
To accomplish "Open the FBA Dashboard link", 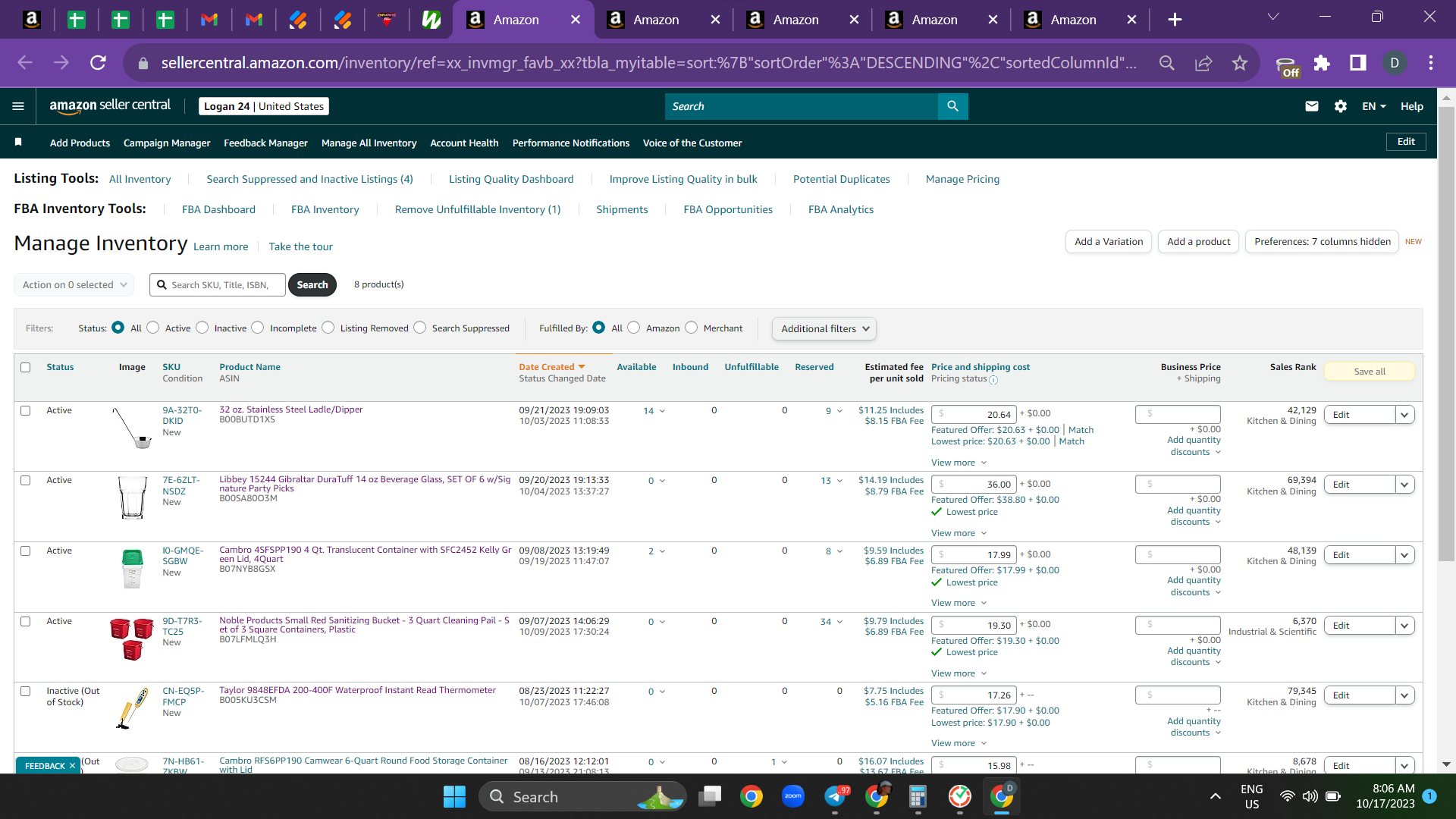I will click(x=218, y=209).
